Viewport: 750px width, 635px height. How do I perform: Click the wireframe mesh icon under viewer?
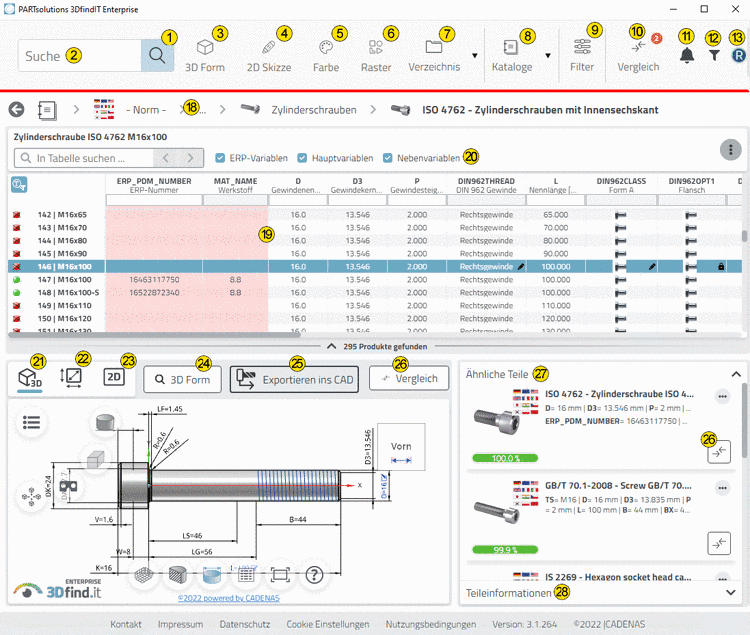click(x=143, y=575)
